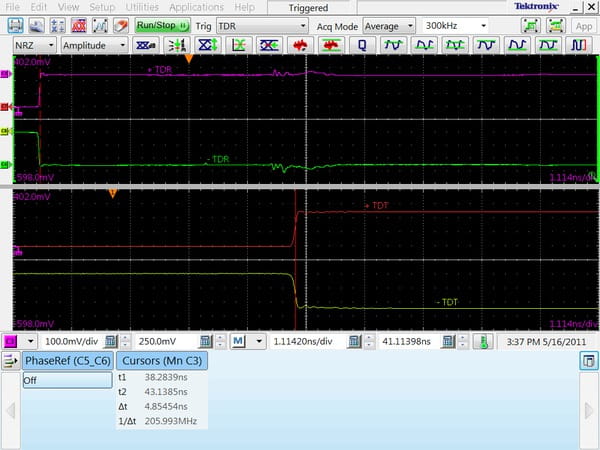Click the panel restore icon at right of readout
Screen dimensions: 600x450
pyautogui.click(x=588, y=360)
